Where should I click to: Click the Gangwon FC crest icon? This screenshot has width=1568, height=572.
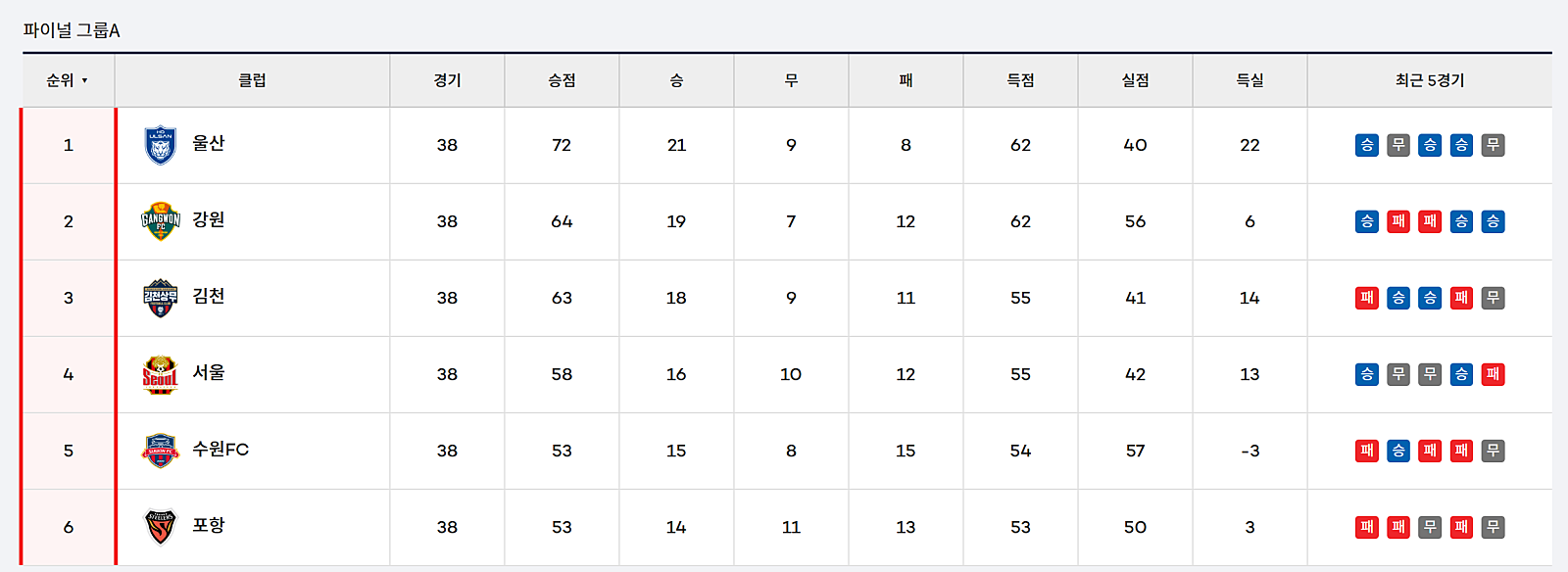click(160, 221)
